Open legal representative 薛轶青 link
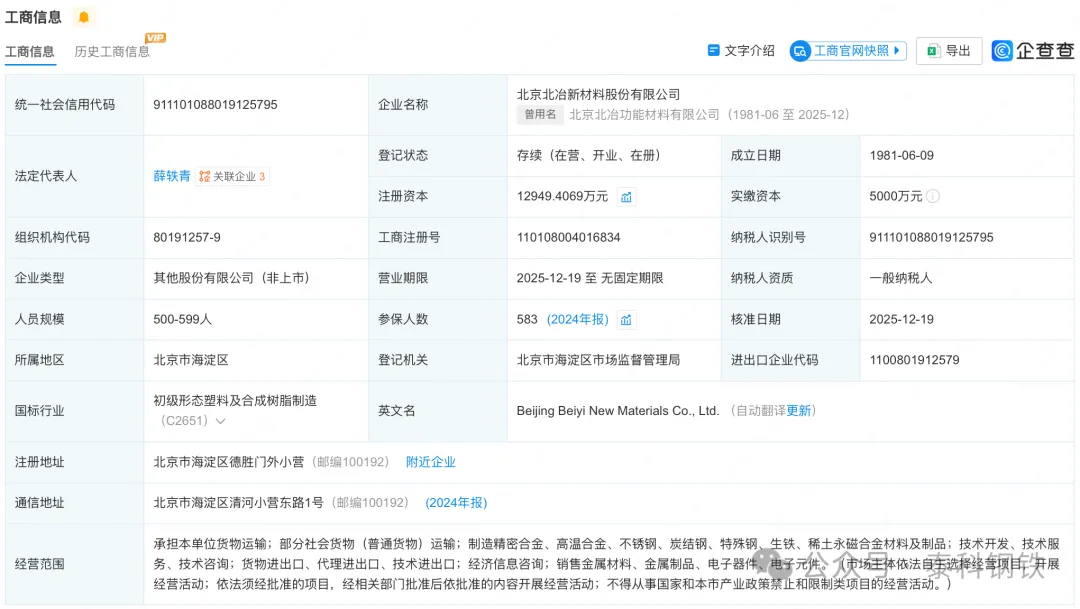 click(172, 176)
